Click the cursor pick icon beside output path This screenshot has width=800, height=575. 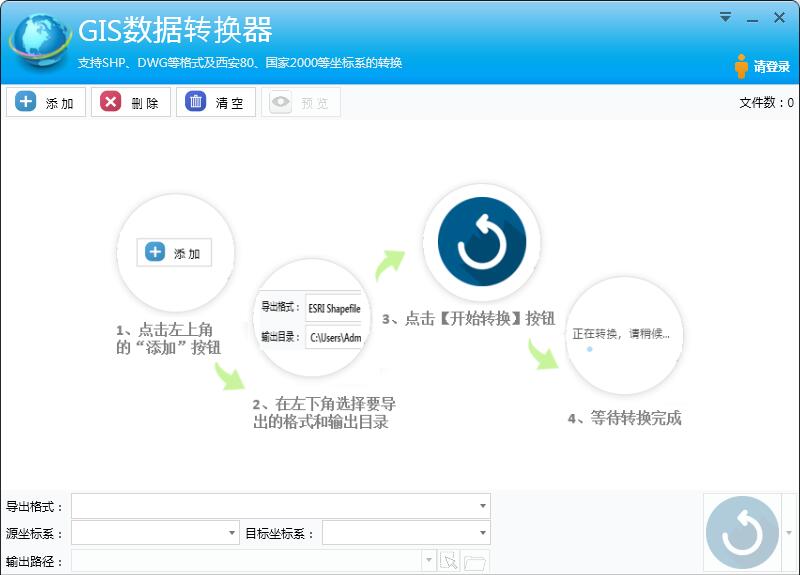(x=449, y=562)
